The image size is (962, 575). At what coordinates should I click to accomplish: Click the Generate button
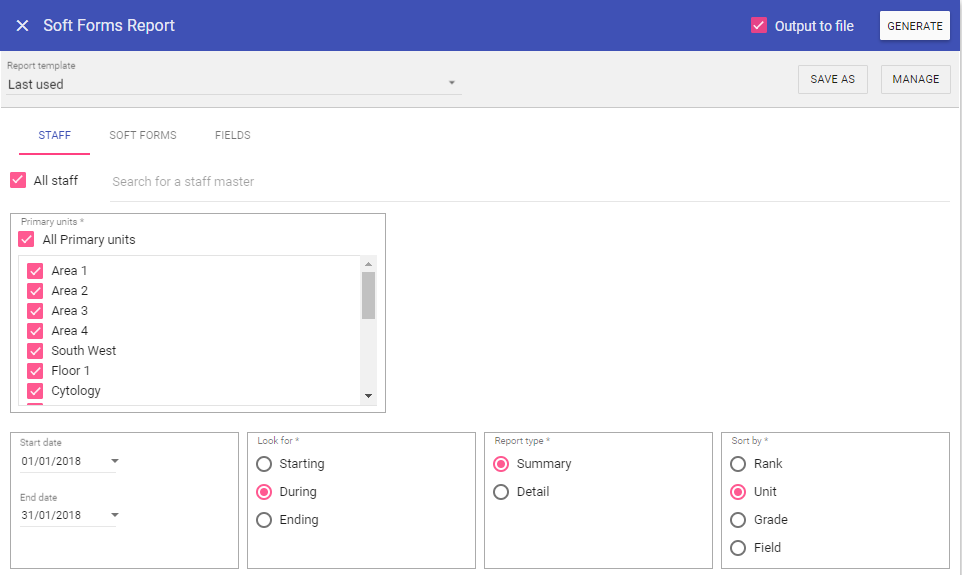coord(914,26)
